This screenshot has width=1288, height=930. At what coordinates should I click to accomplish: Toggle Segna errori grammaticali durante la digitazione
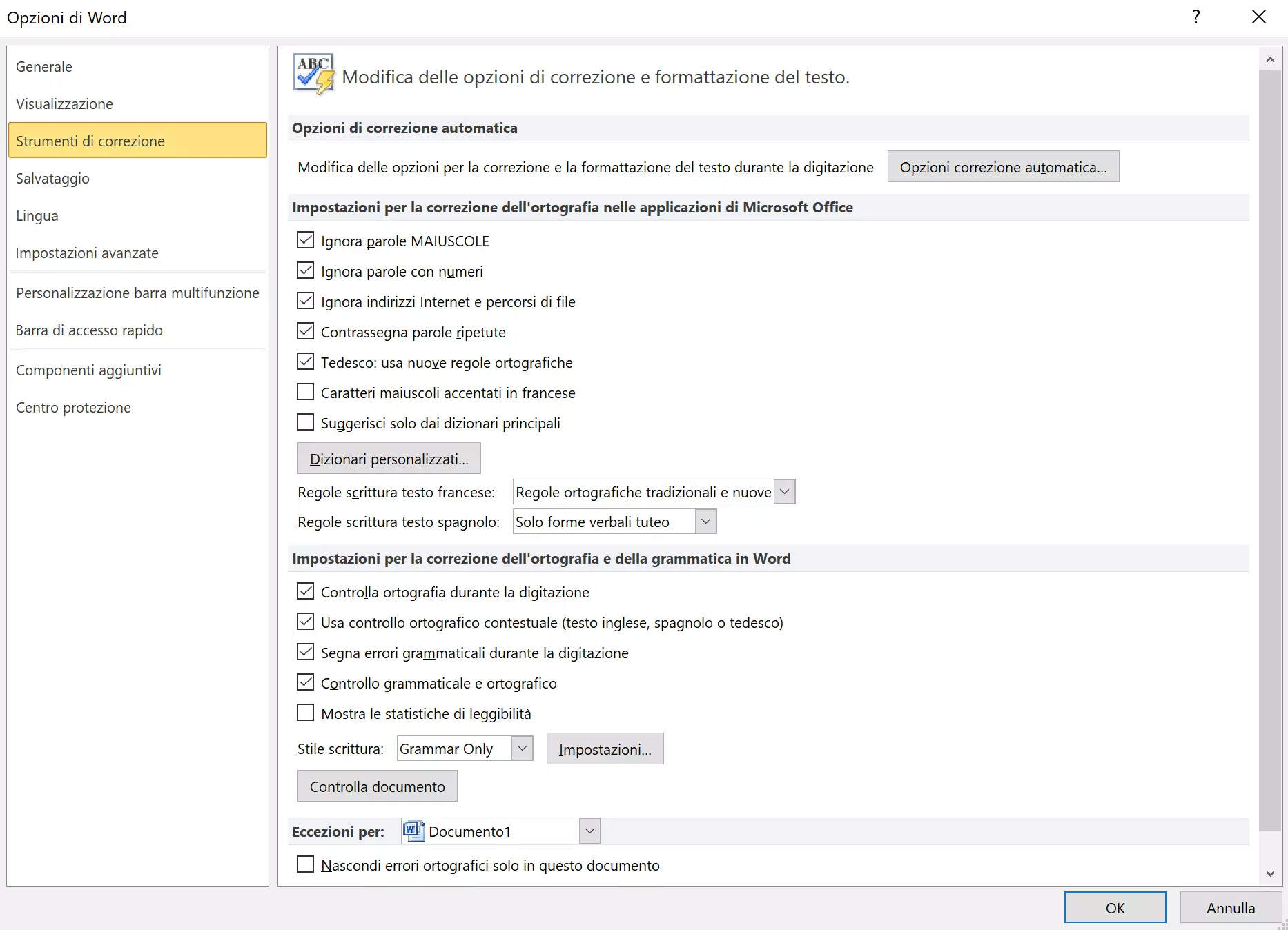305,652
